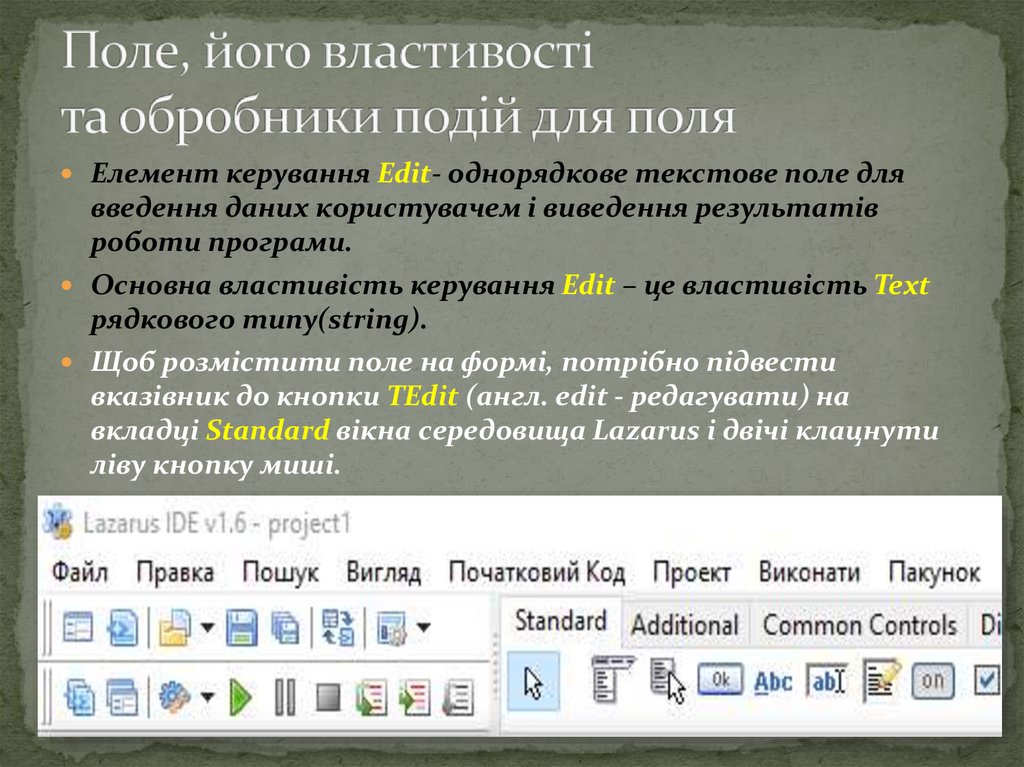Open the Common Controls tab

coord(859,625)
